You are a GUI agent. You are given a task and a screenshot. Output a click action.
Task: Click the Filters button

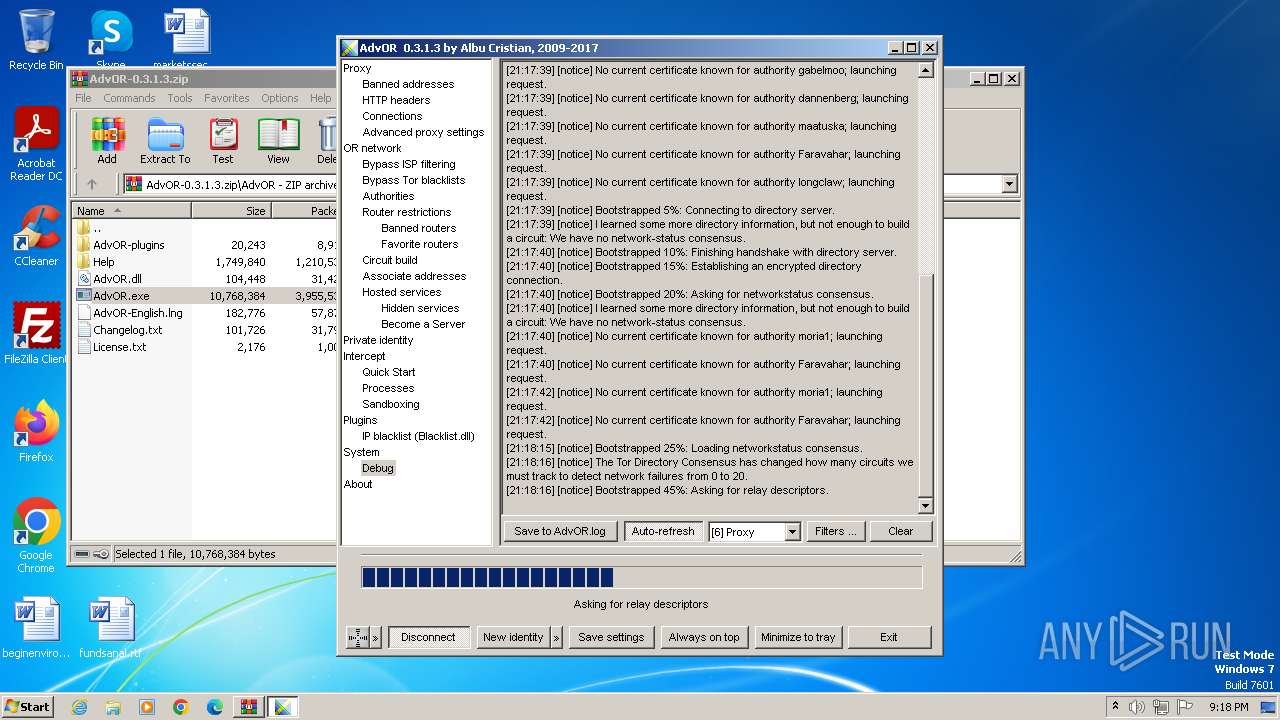coord(836,531)
